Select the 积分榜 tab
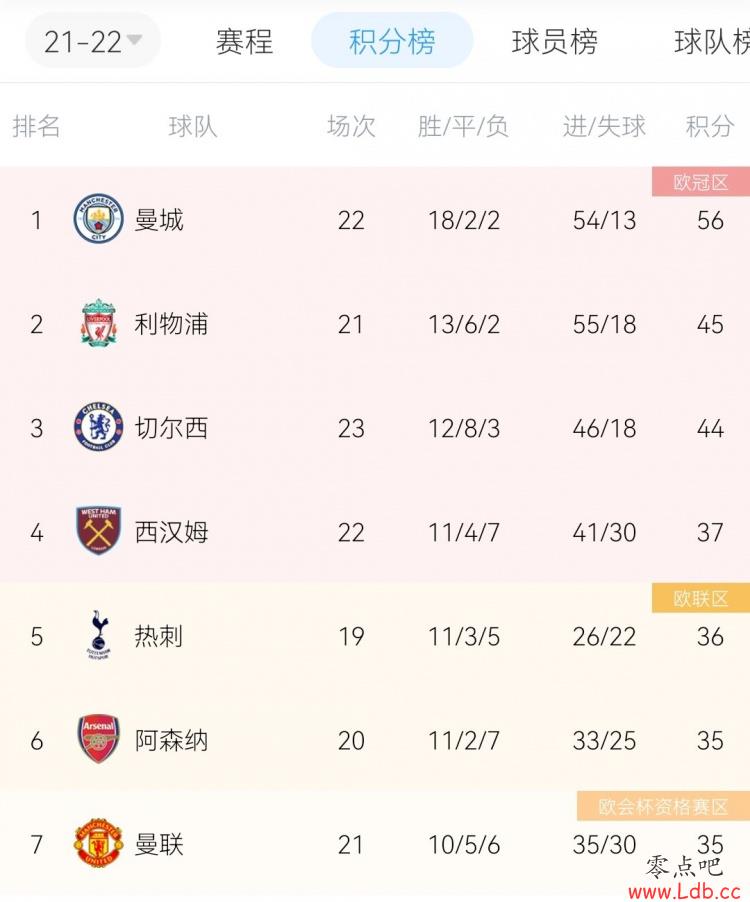Viewport: 750px width, 902px height. pyautogui.click(x=392, y=41)
